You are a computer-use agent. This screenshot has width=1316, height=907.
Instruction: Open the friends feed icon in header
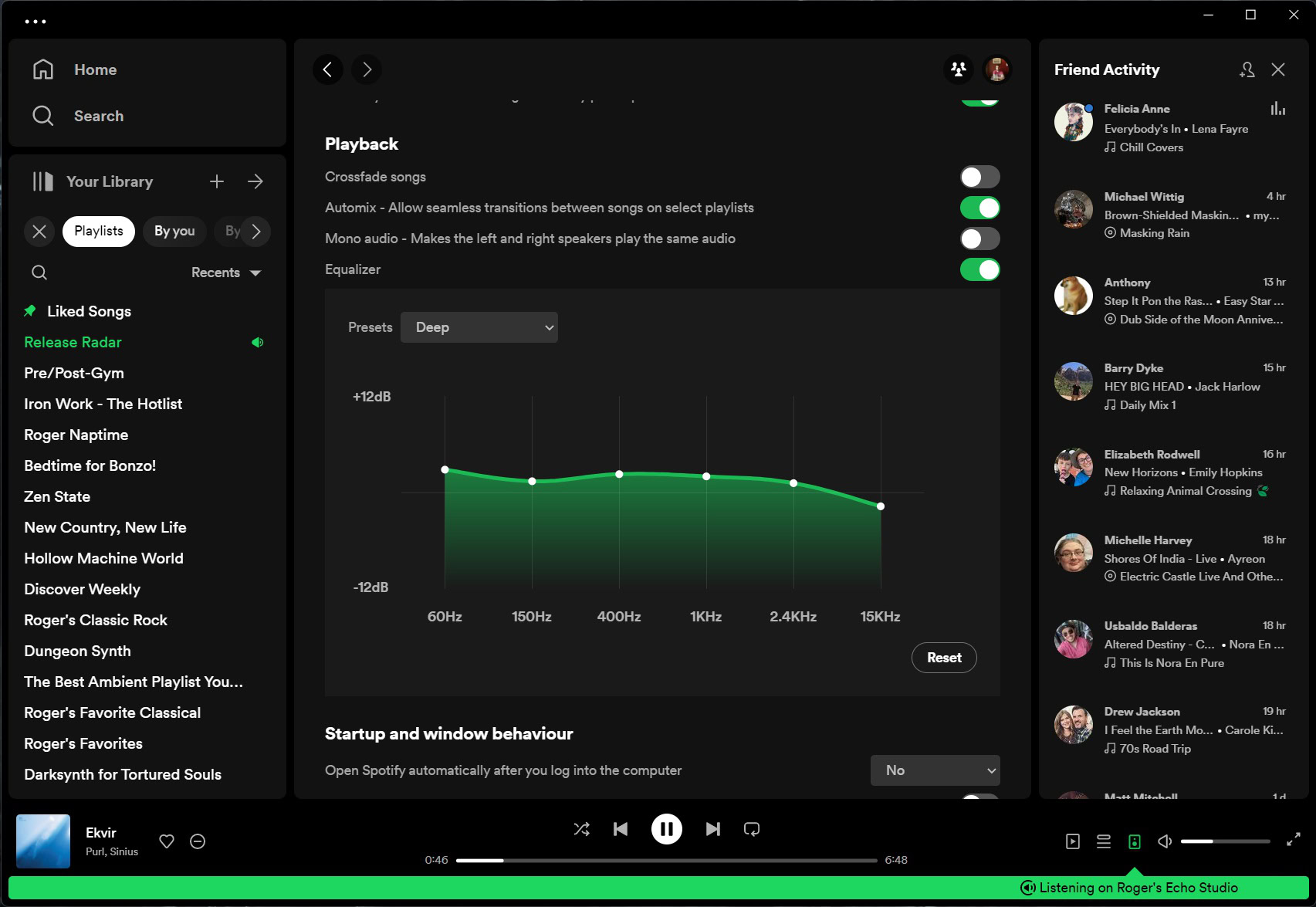click(959, 69)
